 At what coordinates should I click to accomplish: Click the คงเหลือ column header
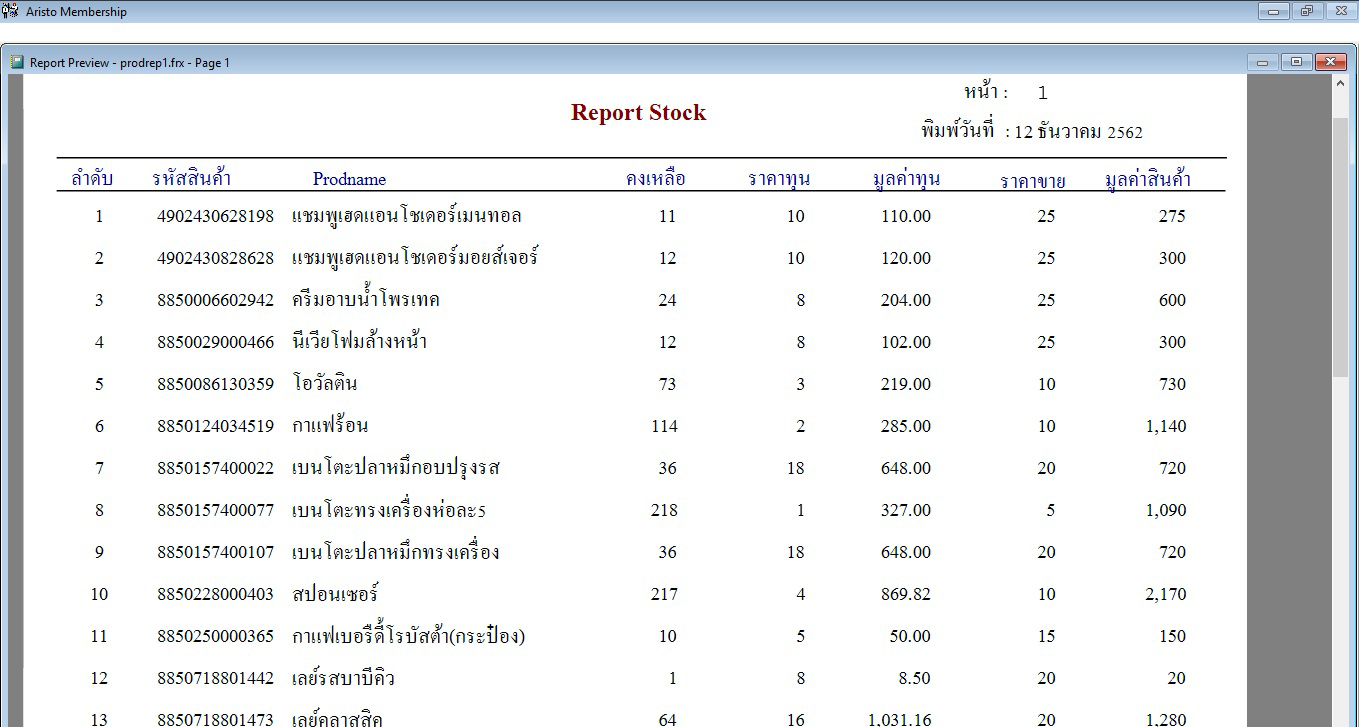coord(656,180)
